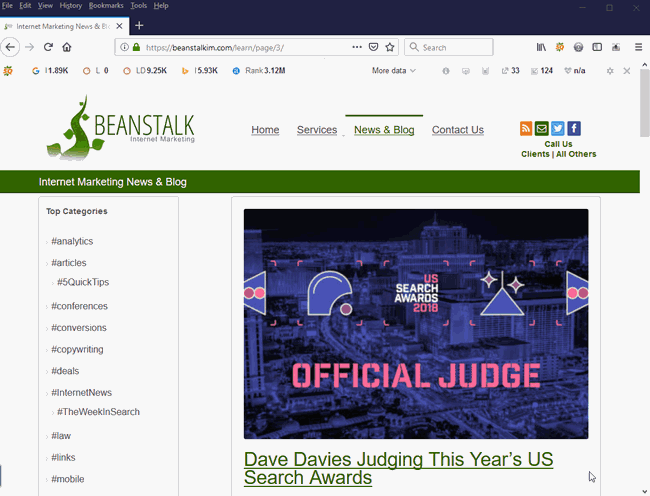Click the vertical page scrollbar thumb
This screenshot has width=650, height=496.
coord(645,103)
